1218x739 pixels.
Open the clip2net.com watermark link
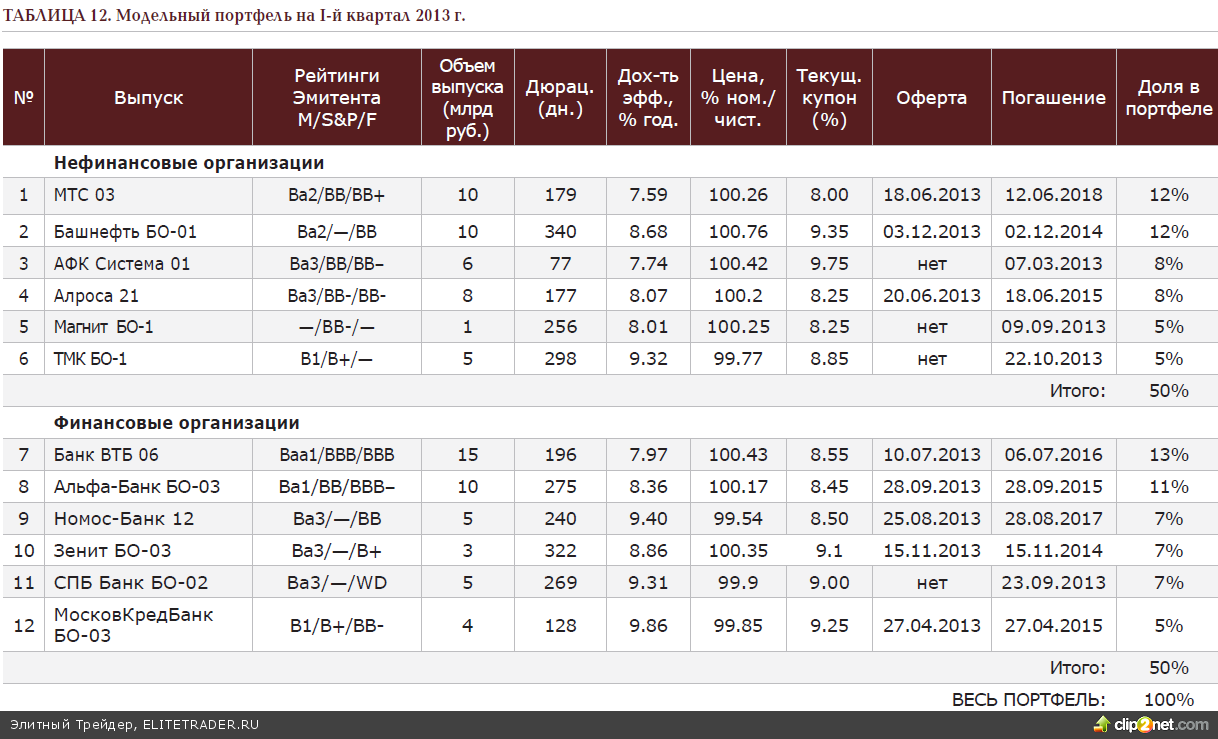point(1161,724)
